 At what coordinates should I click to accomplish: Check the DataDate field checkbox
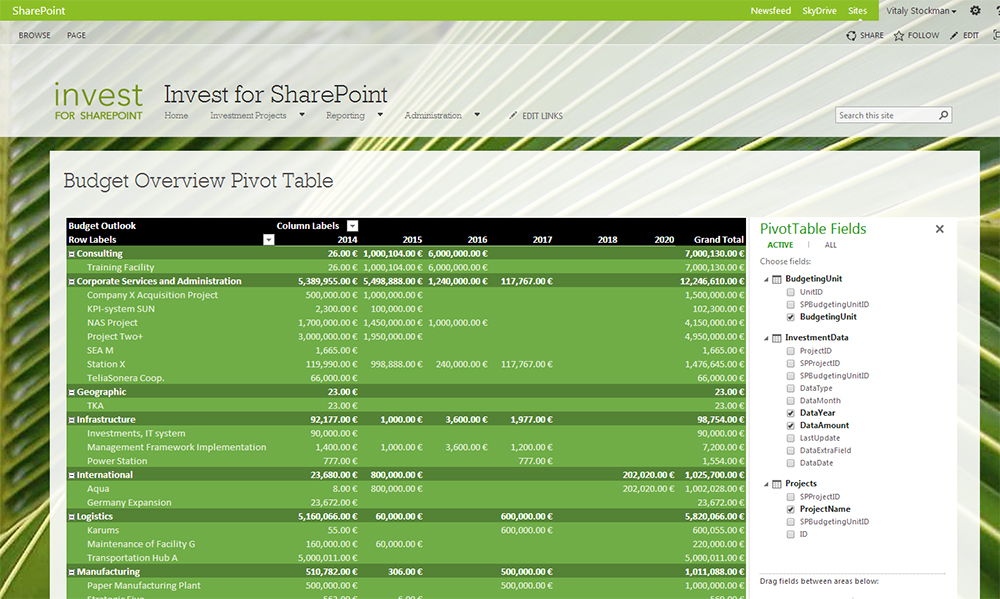tap(791, 463)
